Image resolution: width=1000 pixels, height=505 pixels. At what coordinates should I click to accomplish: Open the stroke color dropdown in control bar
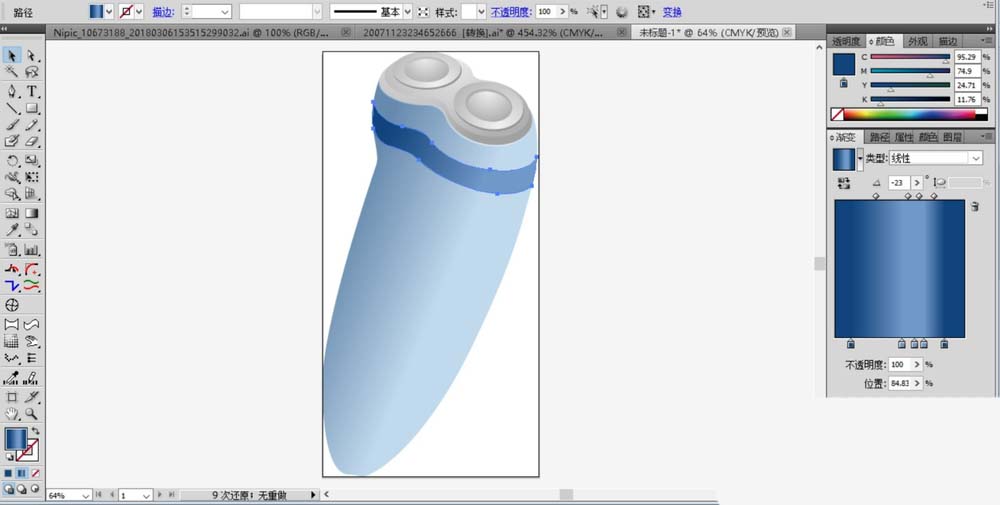[x=138, y=11]
